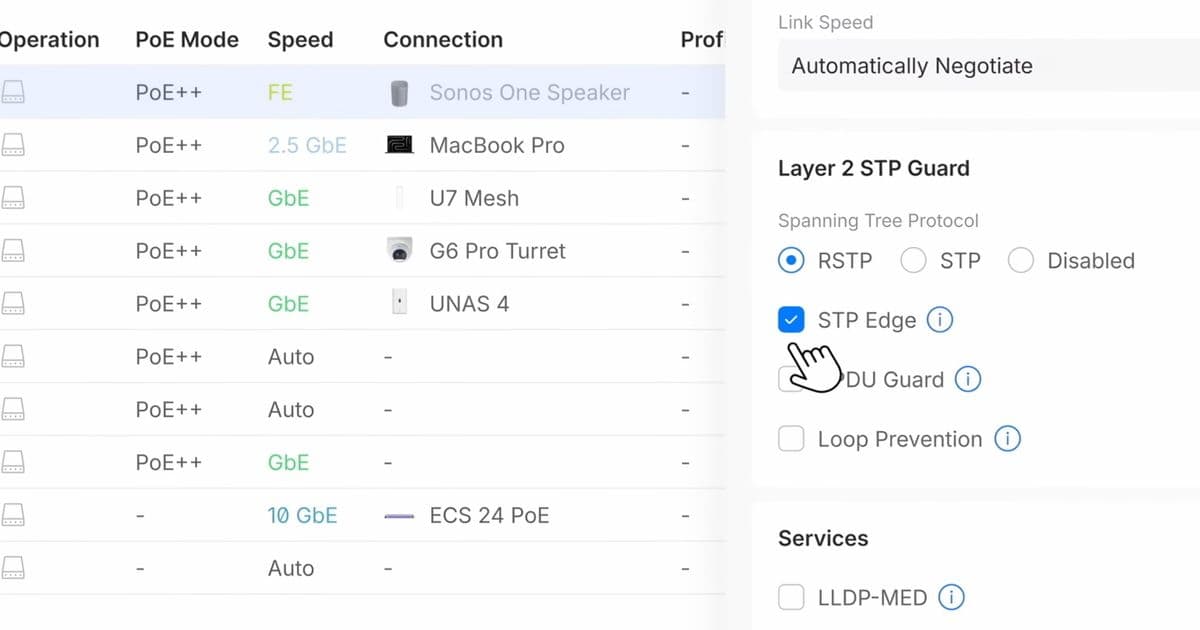Viewport: 1200px width, 630px height.
Task: Click the MacBook Pro laptop icon
Action: pos(400,145)
